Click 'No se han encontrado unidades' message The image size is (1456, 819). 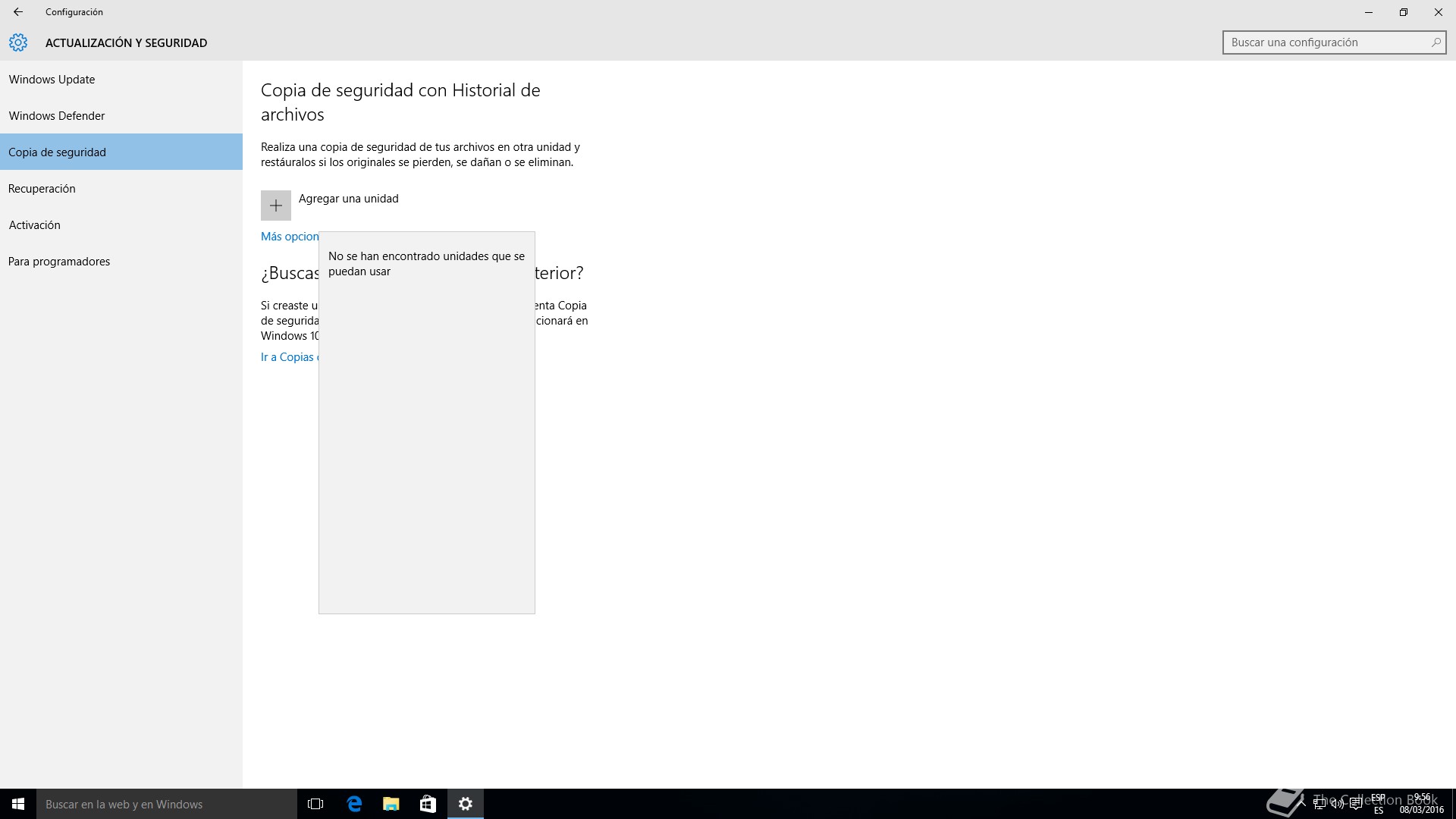[x=426, y=264]
